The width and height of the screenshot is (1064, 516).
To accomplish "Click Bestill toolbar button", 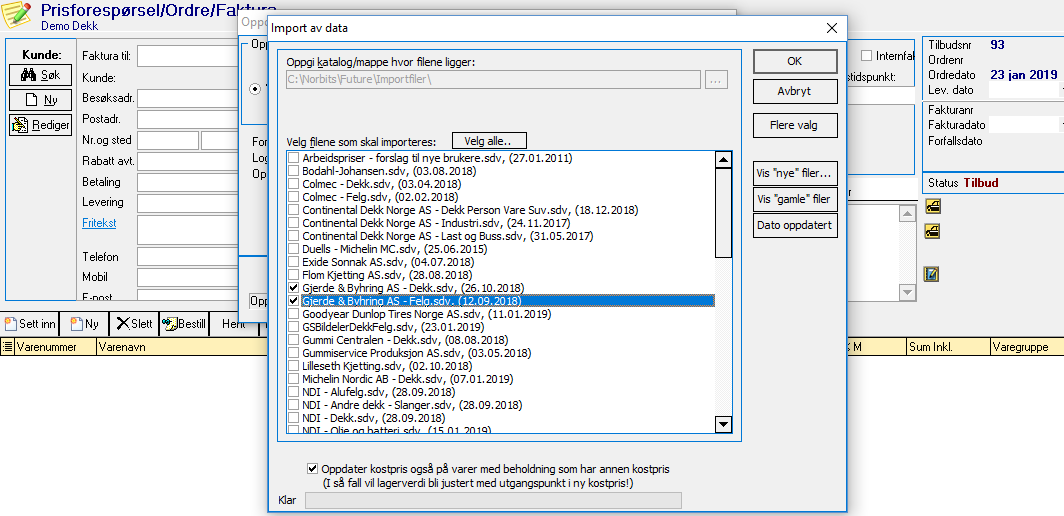I will [x=183, y=325].
